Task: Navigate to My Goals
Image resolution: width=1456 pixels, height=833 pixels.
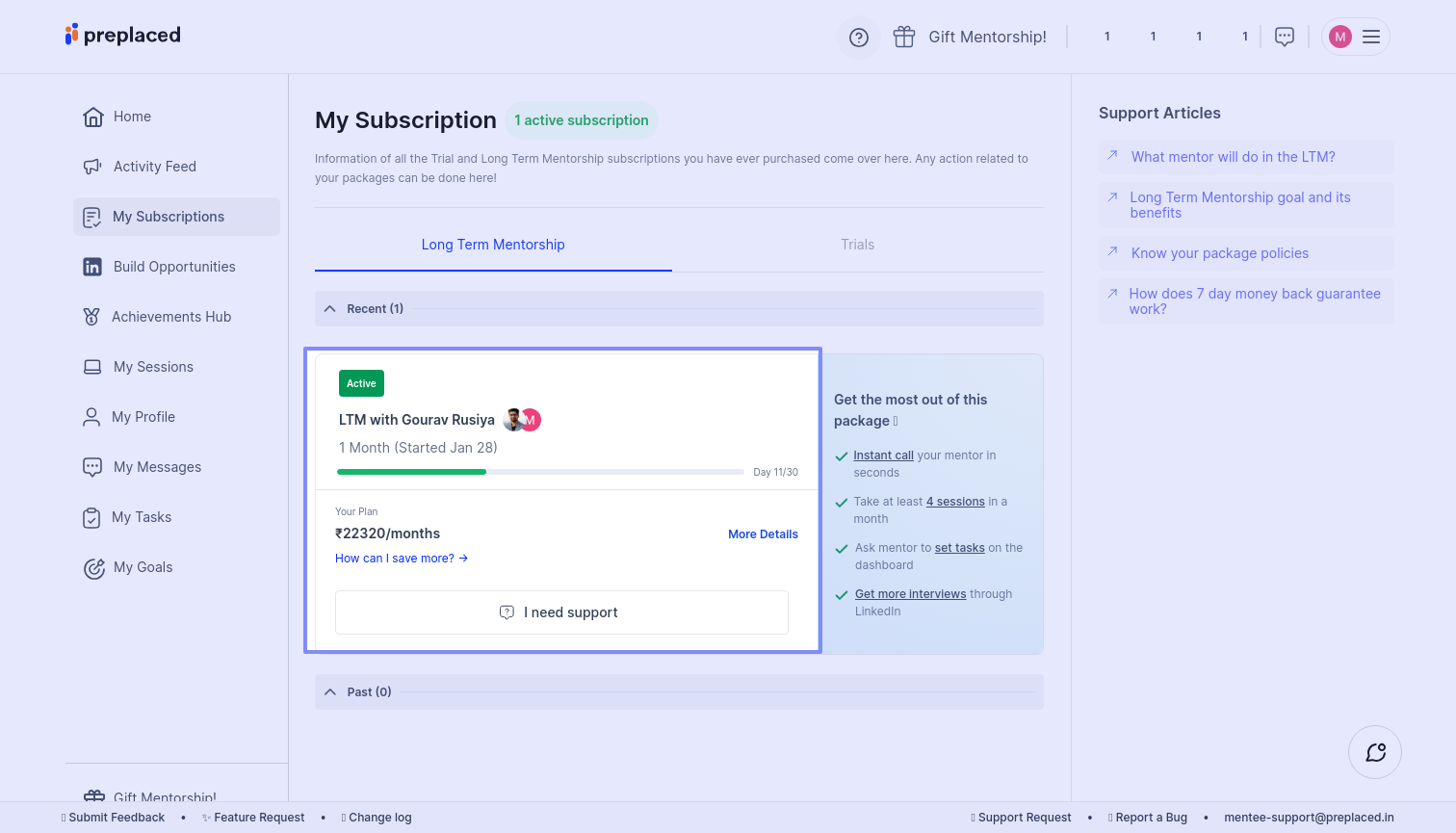Action: 143,567
